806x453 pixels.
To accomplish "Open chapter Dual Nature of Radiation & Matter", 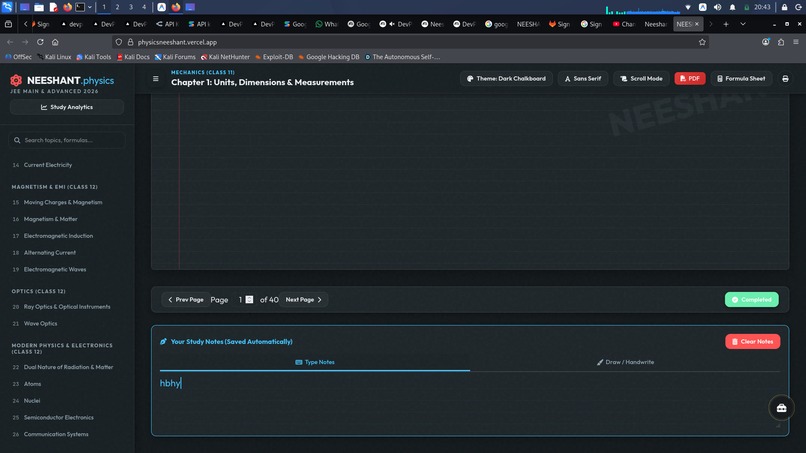I will click(x=67, y=367).
